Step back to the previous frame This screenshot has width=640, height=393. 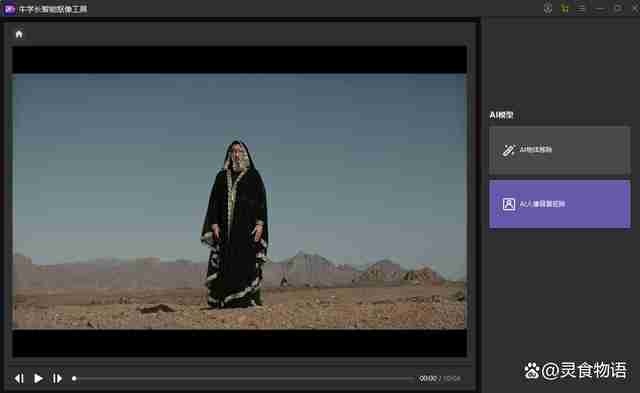coord(19,378)
